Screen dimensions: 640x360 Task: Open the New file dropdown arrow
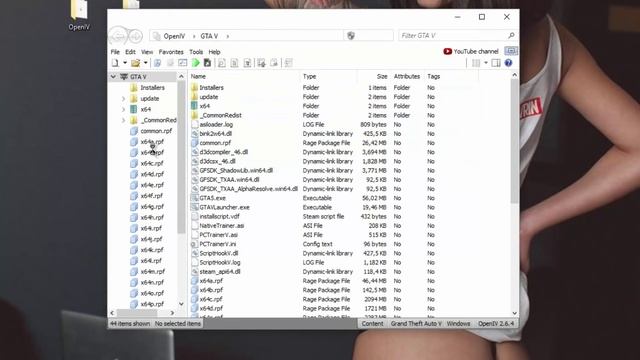125,63
